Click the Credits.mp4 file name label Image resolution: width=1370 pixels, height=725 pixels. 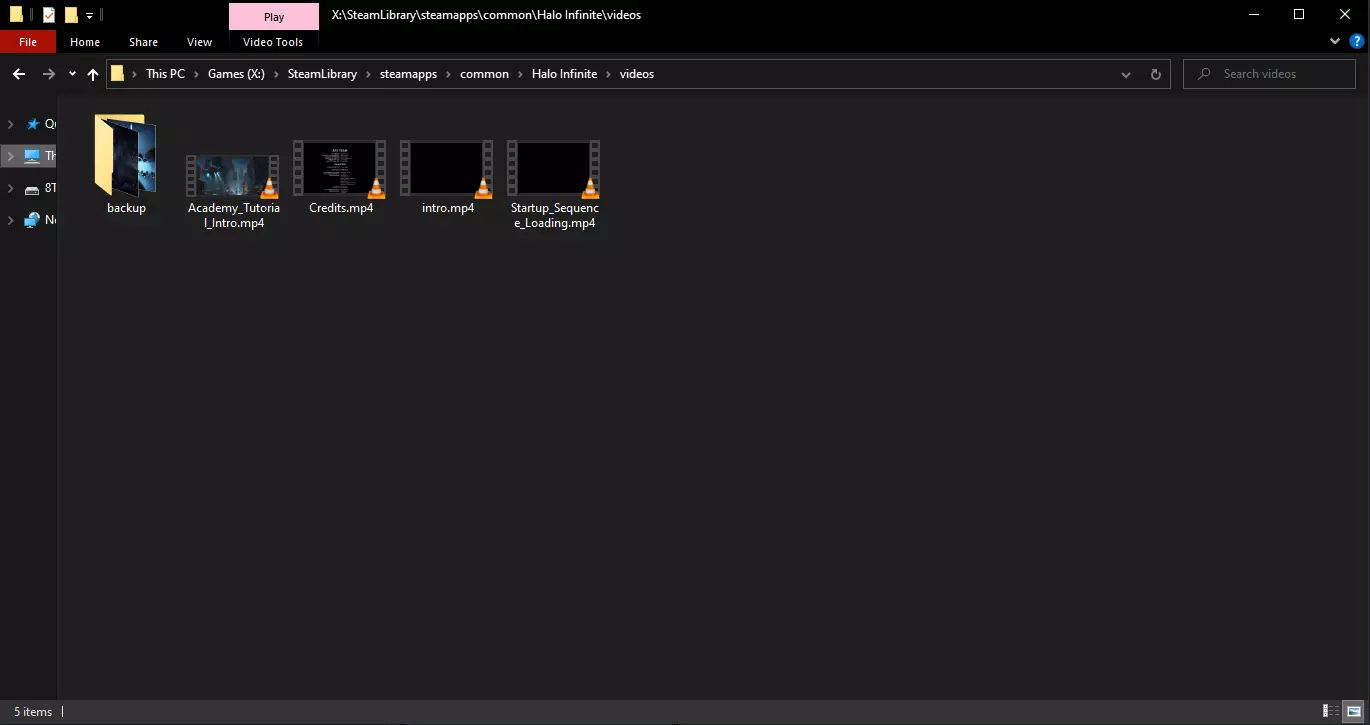point(341,208)
